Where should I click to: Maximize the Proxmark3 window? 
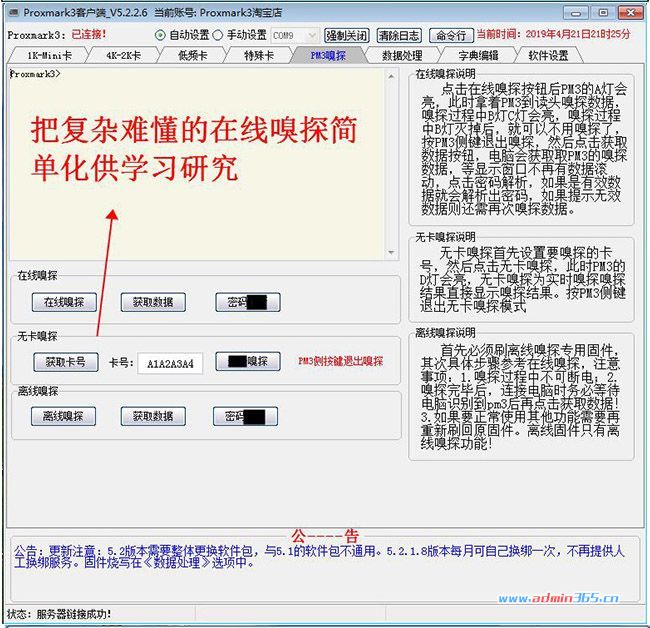click(603, 12)
